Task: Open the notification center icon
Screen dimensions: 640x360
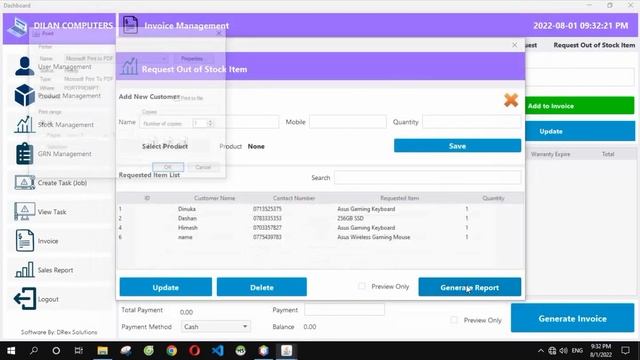Action: 625,351
